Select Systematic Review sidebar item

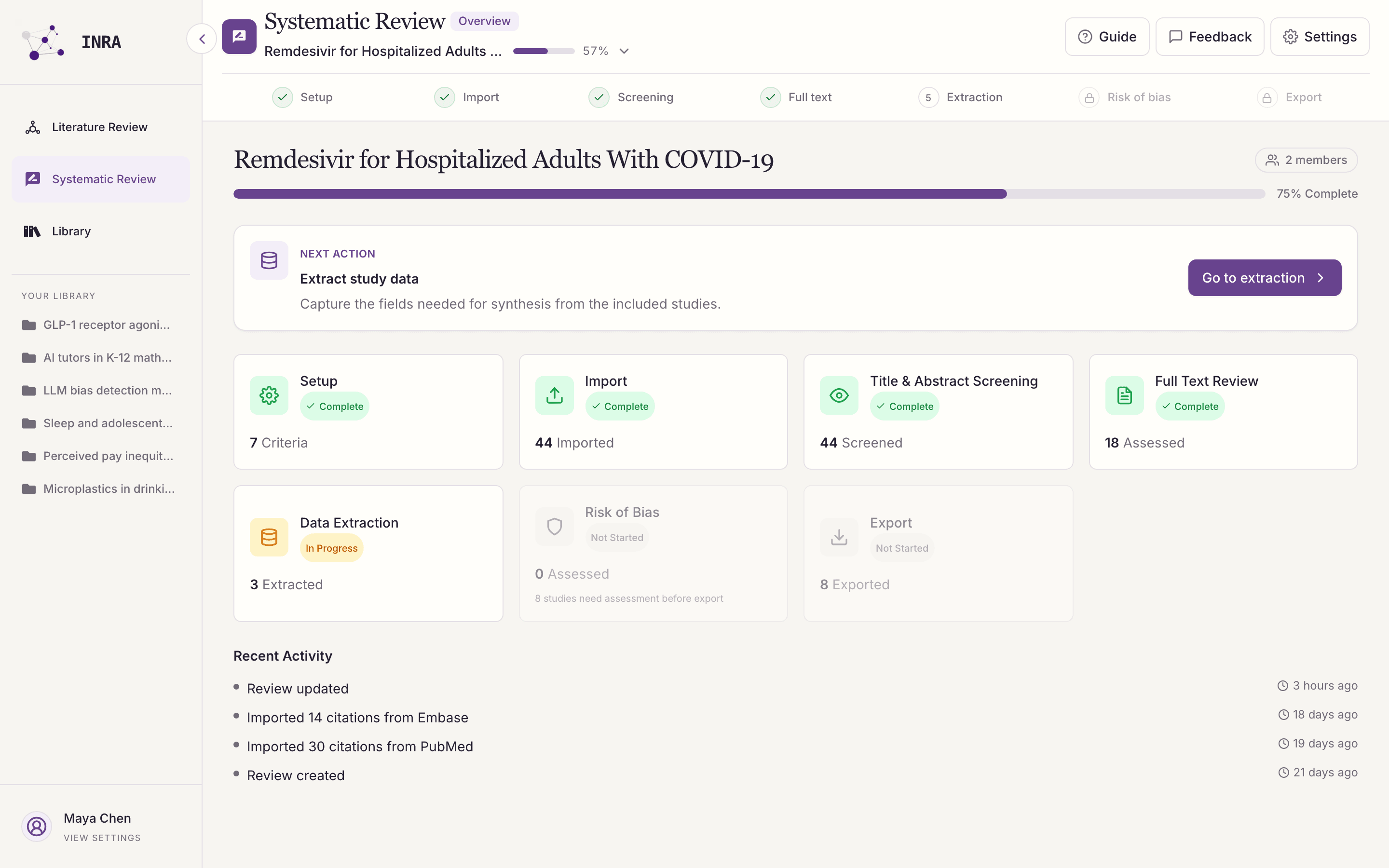100,179
